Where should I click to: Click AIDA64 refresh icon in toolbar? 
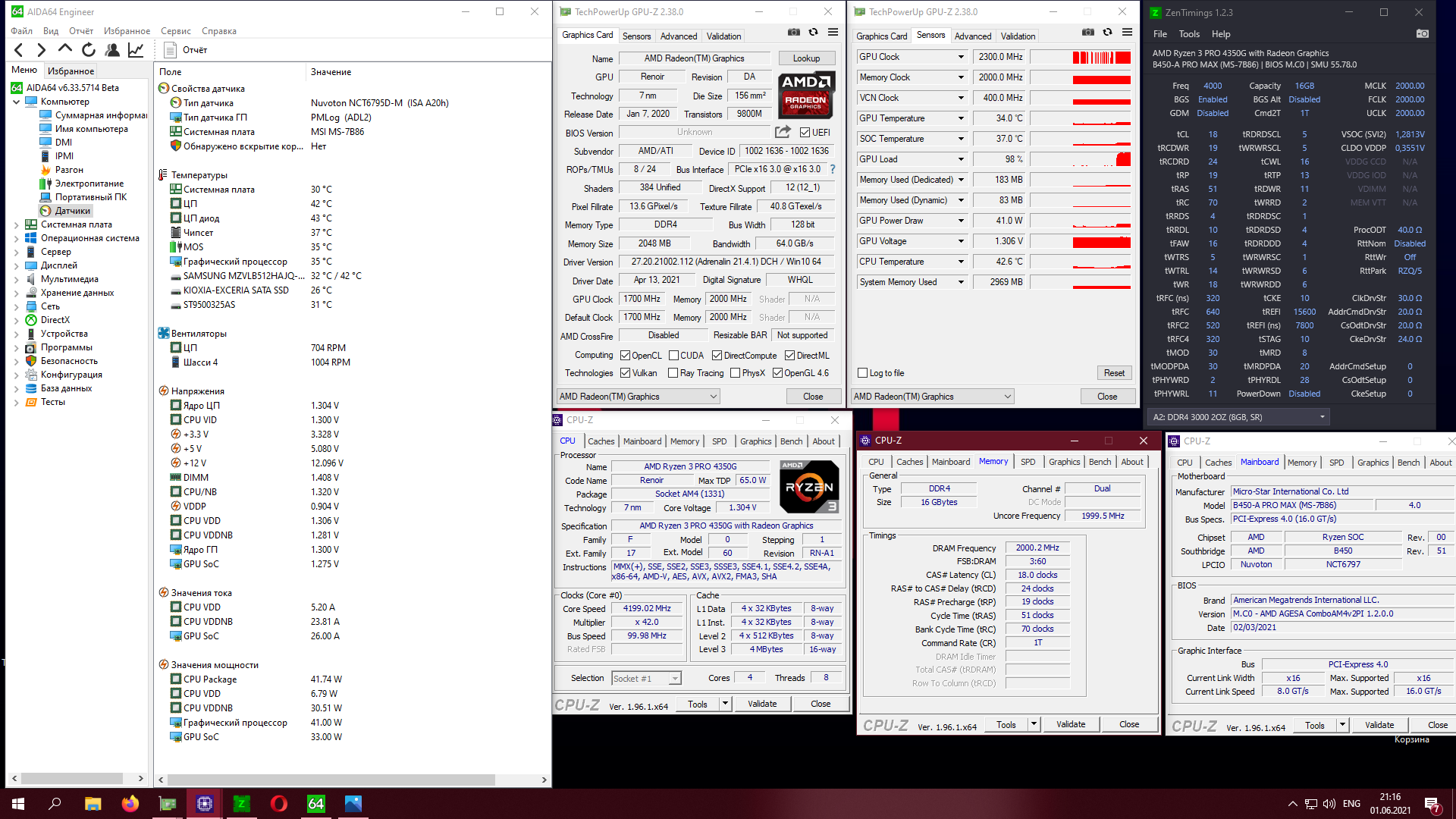pos(89,50)
